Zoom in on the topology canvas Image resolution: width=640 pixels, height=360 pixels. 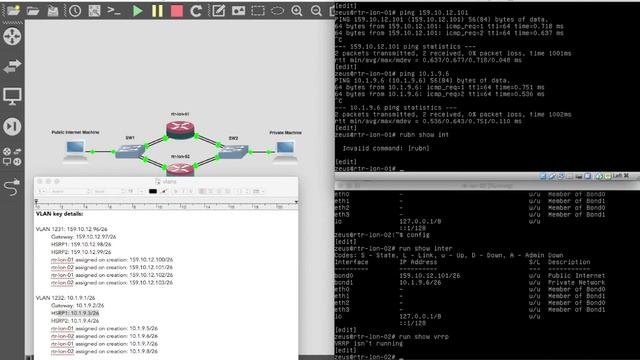click(297, 11)
